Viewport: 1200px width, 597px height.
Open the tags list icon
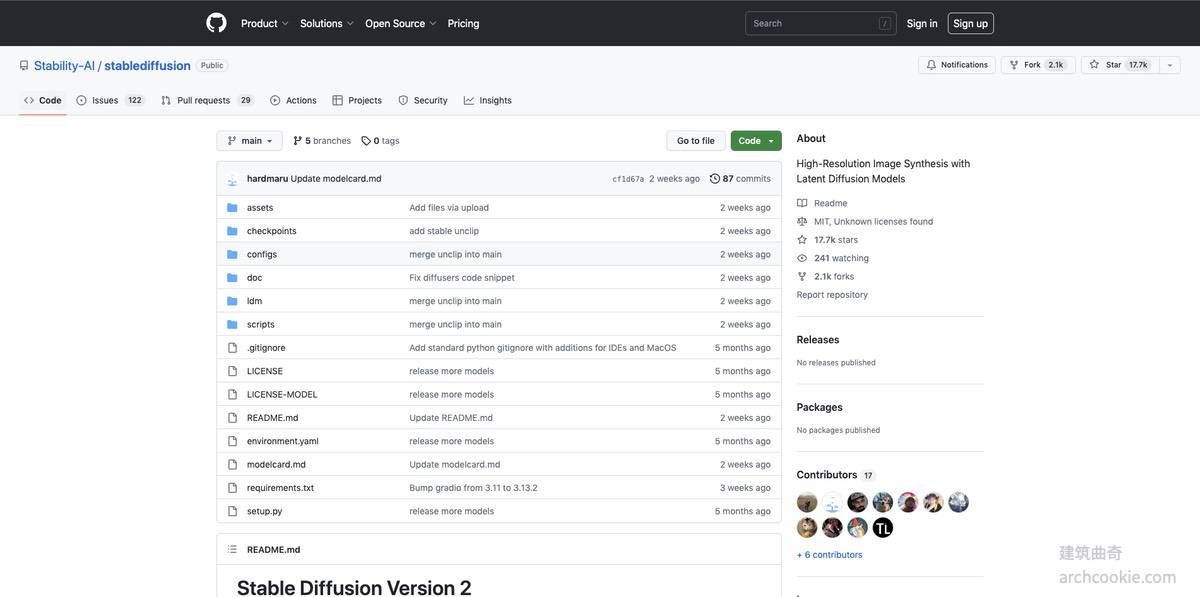click(366, 141)
